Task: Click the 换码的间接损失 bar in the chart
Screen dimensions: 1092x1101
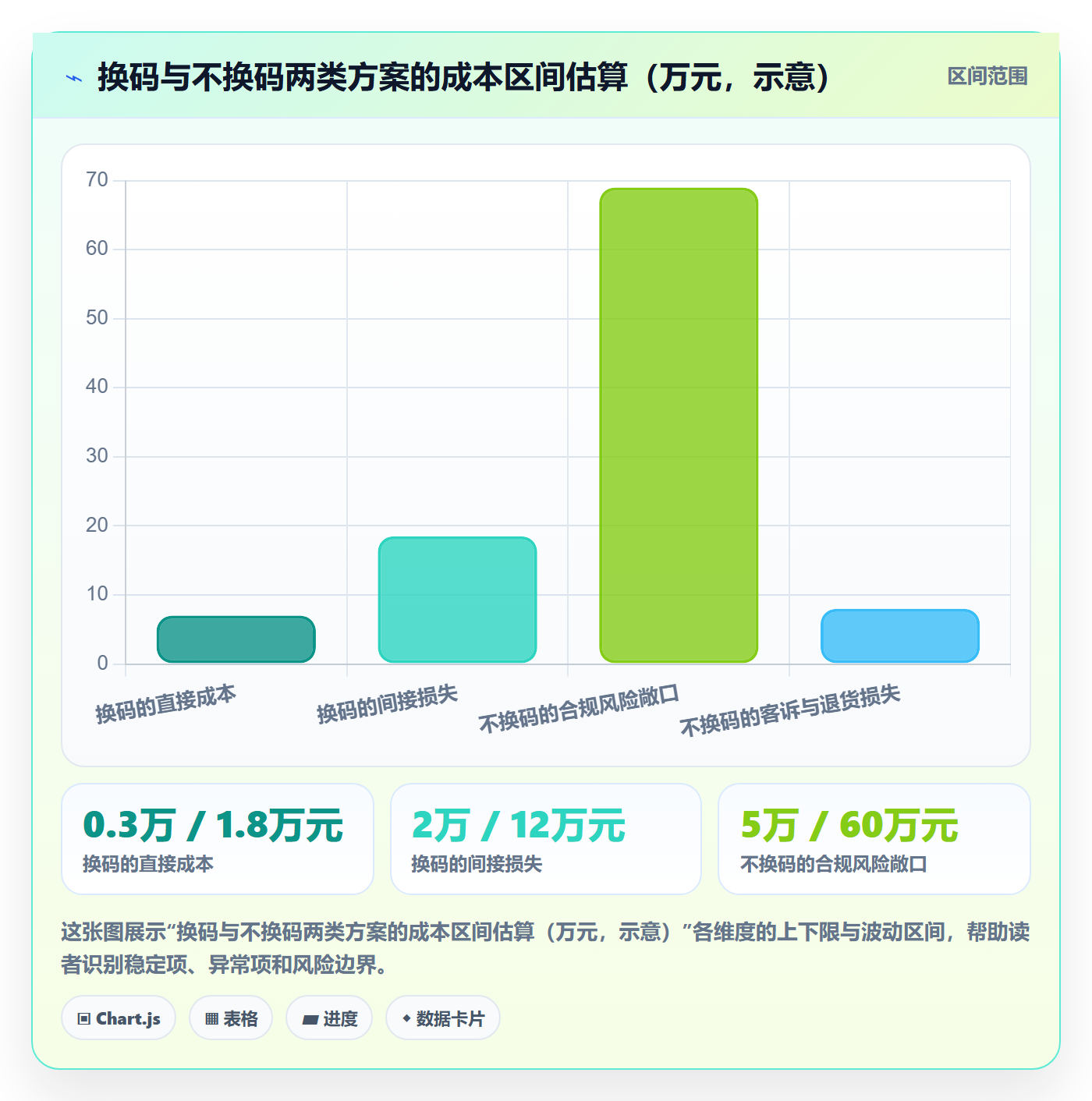Action: tap(457, 600)
